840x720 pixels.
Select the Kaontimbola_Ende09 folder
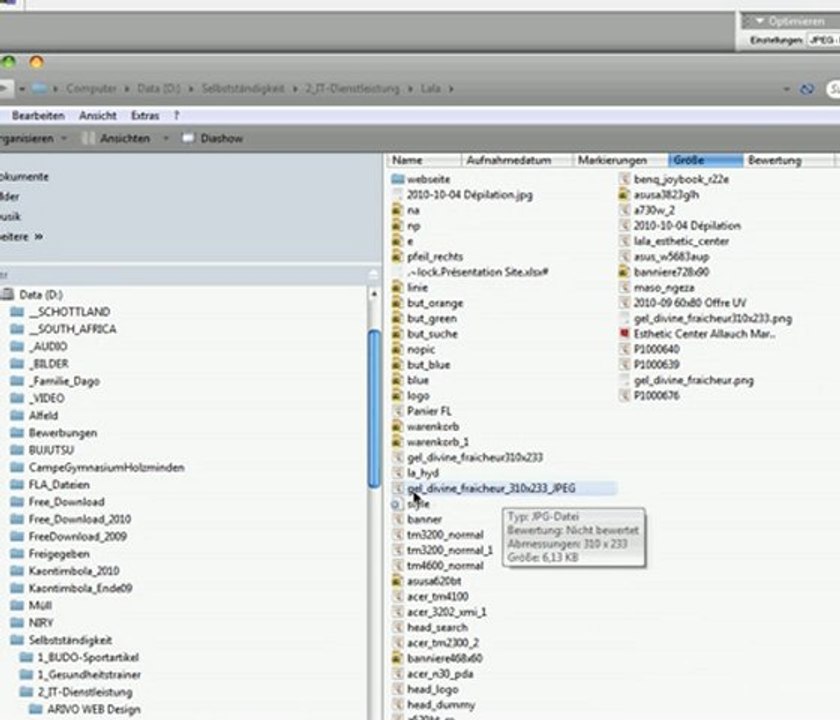click(80, 588)
